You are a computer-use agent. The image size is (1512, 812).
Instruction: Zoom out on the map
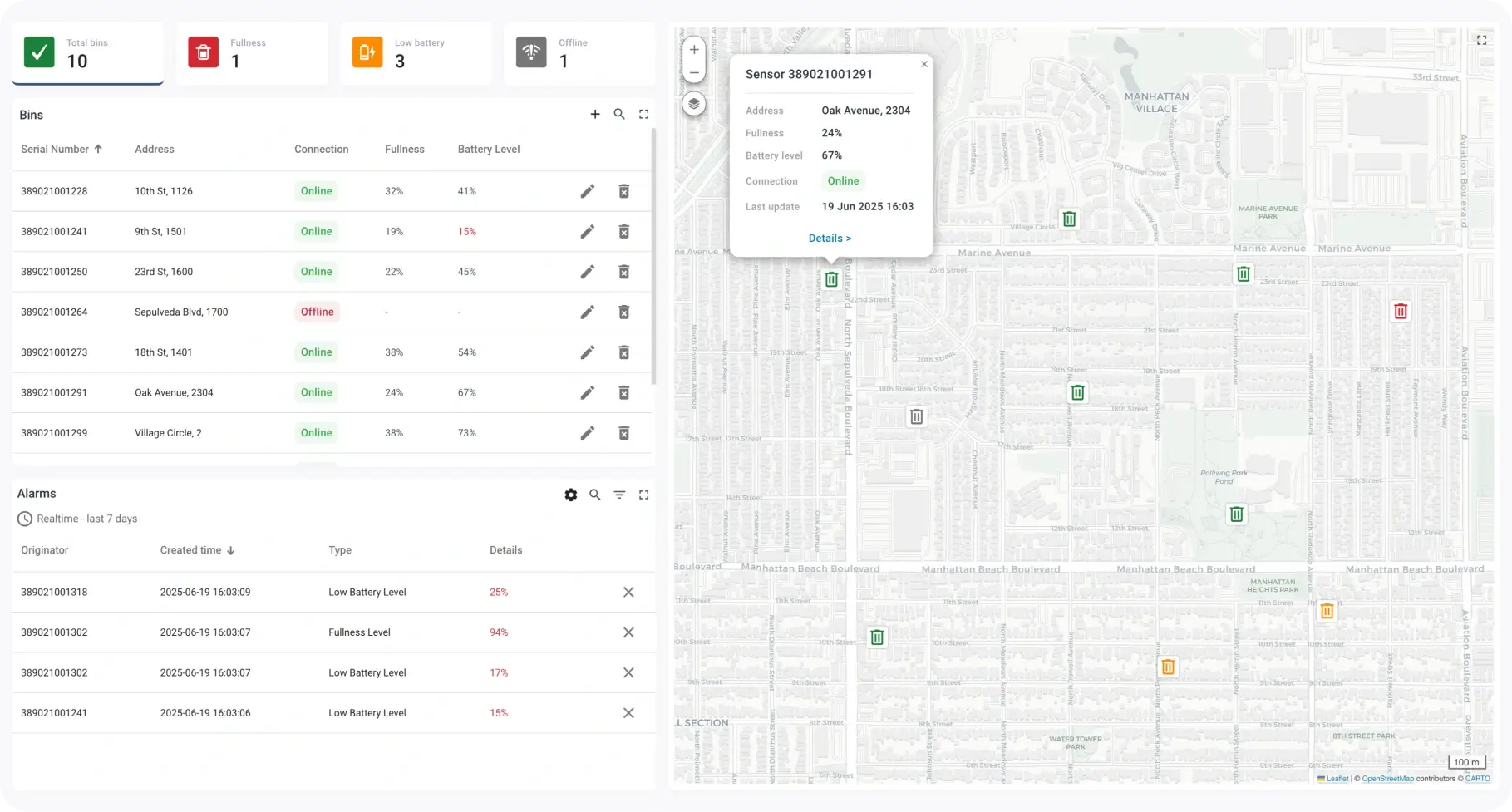pyautogui.click(x=694, y=72)
